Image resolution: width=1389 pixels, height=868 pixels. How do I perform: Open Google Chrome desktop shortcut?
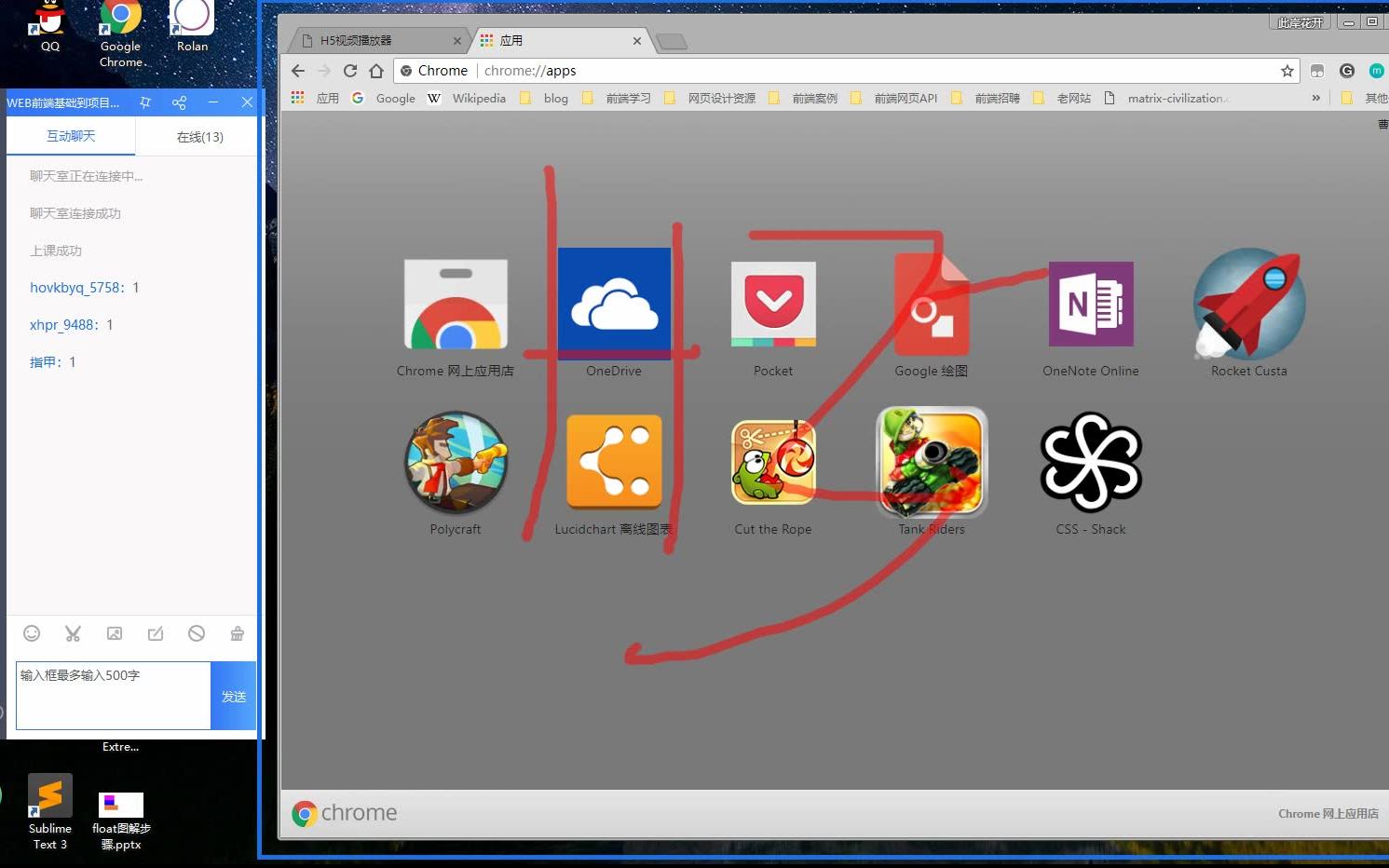[x=121, y=34]
